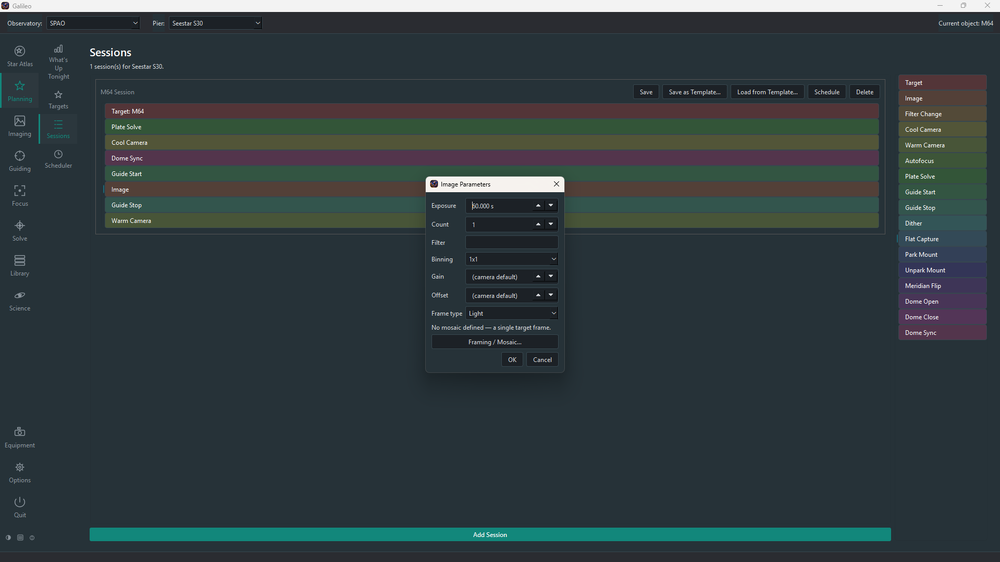Expand the Observatory SPAO dropdown
1000x562 pixels.
(x=93, y=23)
